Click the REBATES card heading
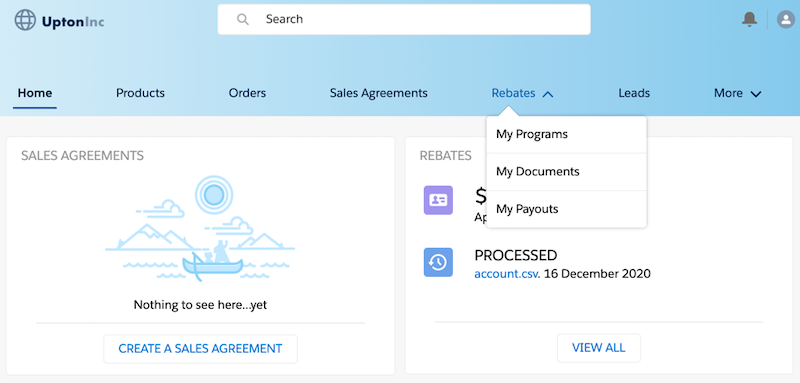 tap(445, 156)
